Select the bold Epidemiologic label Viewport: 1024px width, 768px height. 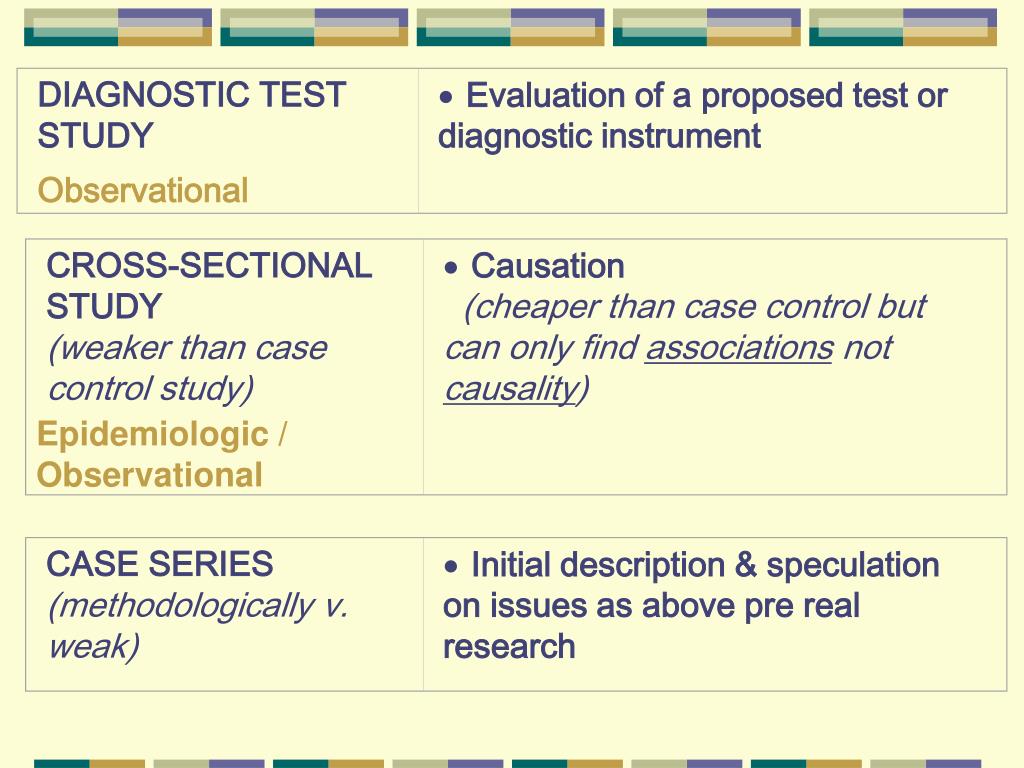153,435
